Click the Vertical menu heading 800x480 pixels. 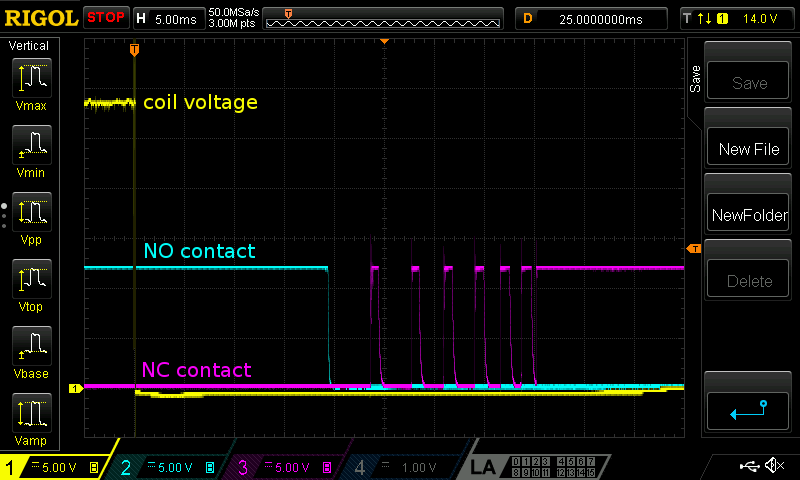point(29,46)
